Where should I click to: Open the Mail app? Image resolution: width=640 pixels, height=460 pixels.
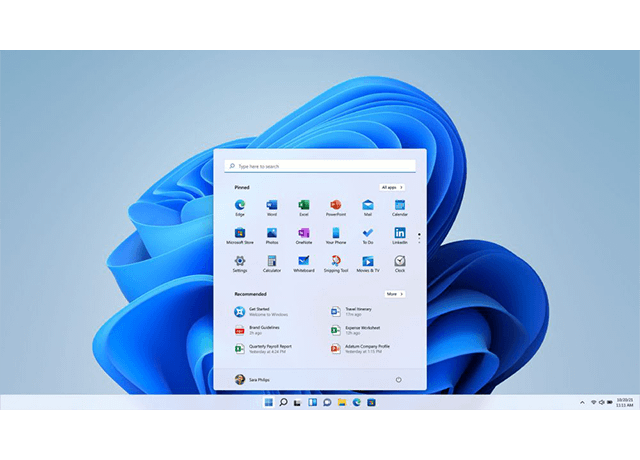[368, 207]
